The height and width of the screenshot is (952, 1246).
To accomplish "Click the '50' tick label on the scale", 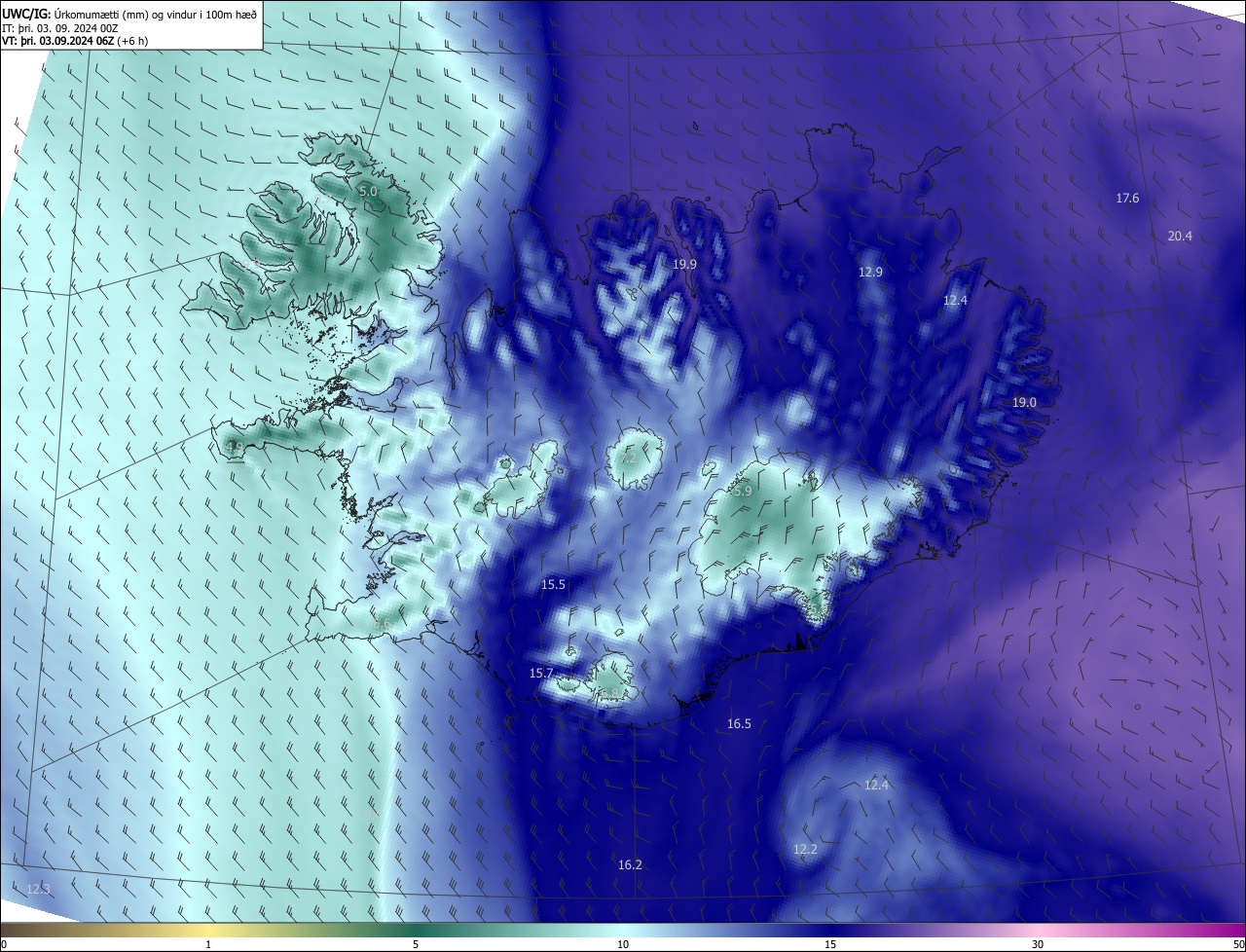I will point(1238,944).
